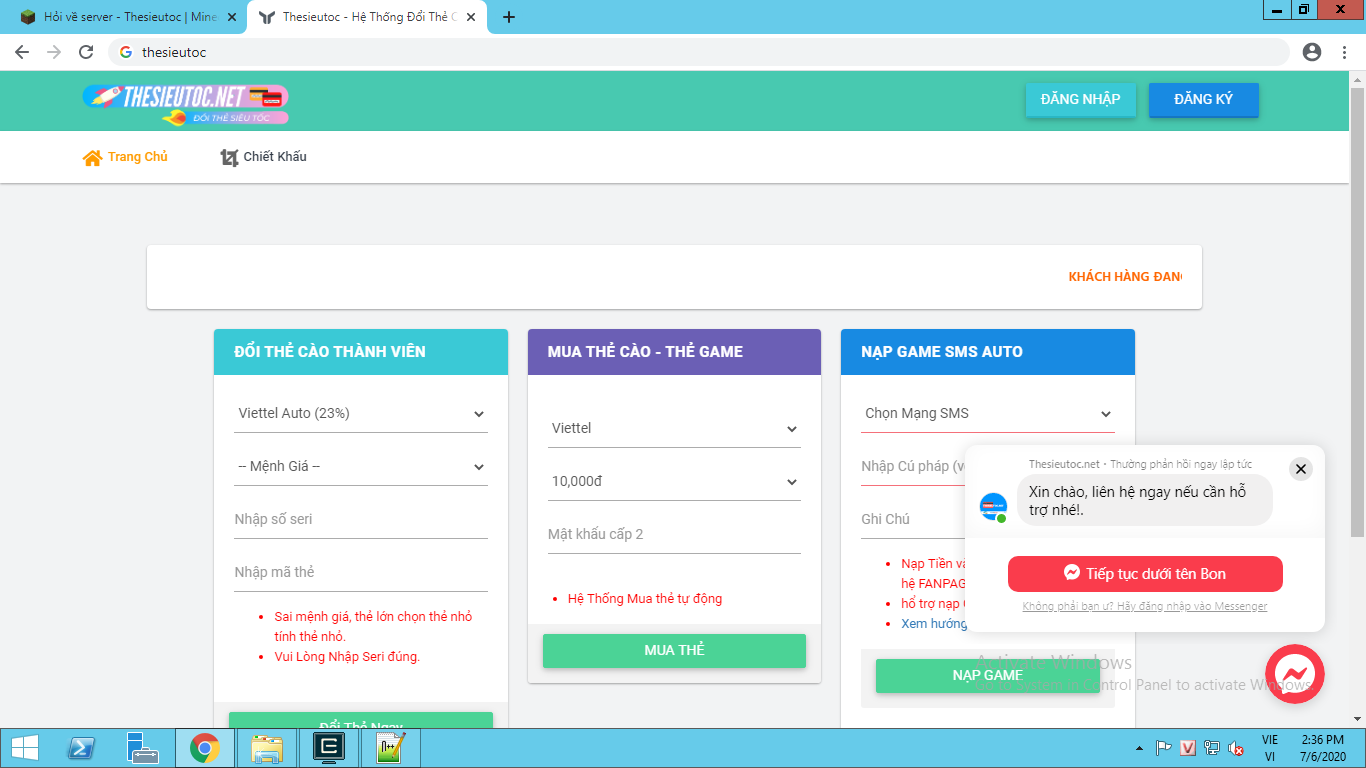Click 'Không phải bạn ư? Hãy đăng nhập vào Messenger' link
The height and width of the screenshot is (768, 1366).
click(x=1145, y=606)
